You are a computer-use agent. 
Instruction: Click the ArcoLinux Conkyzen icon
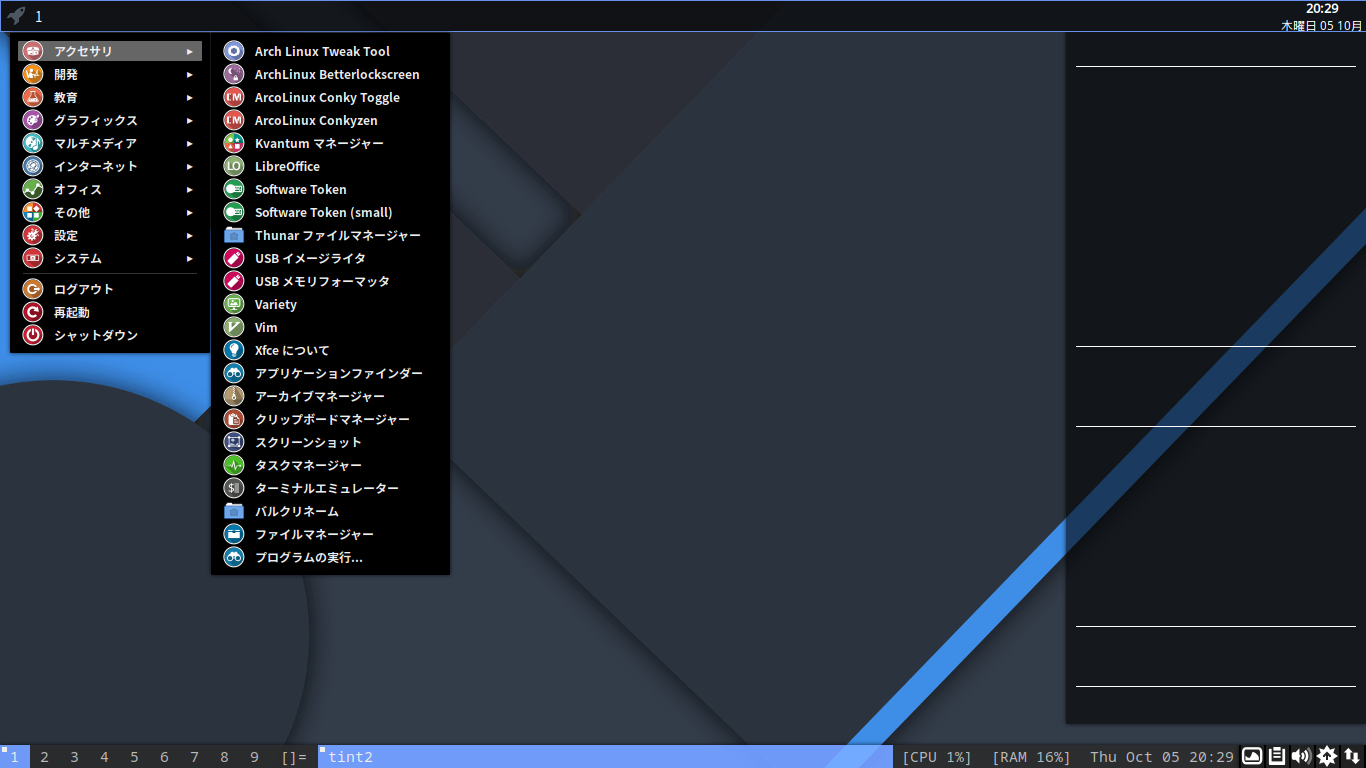234,120
